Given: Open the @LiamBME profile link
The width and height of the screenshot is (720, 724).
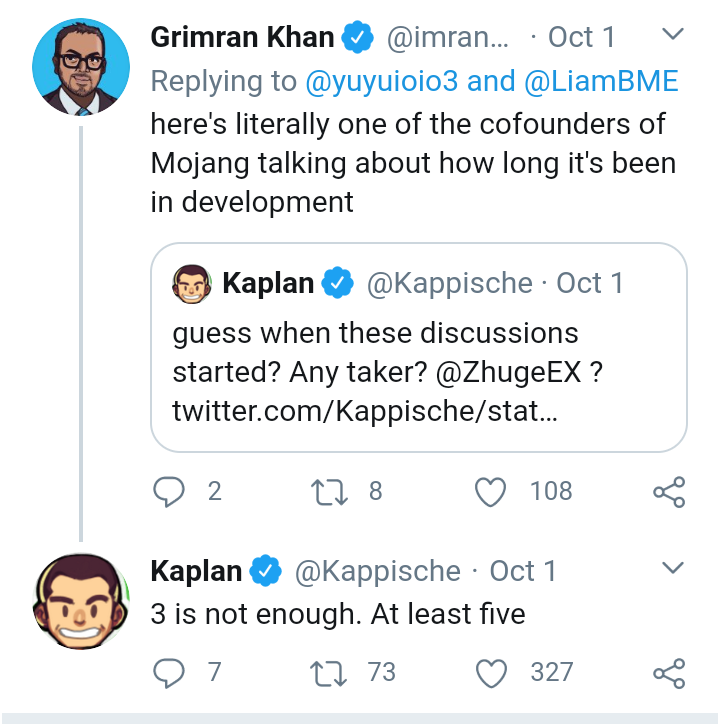Looking at the screenshot, I should [x=601, y=81].
